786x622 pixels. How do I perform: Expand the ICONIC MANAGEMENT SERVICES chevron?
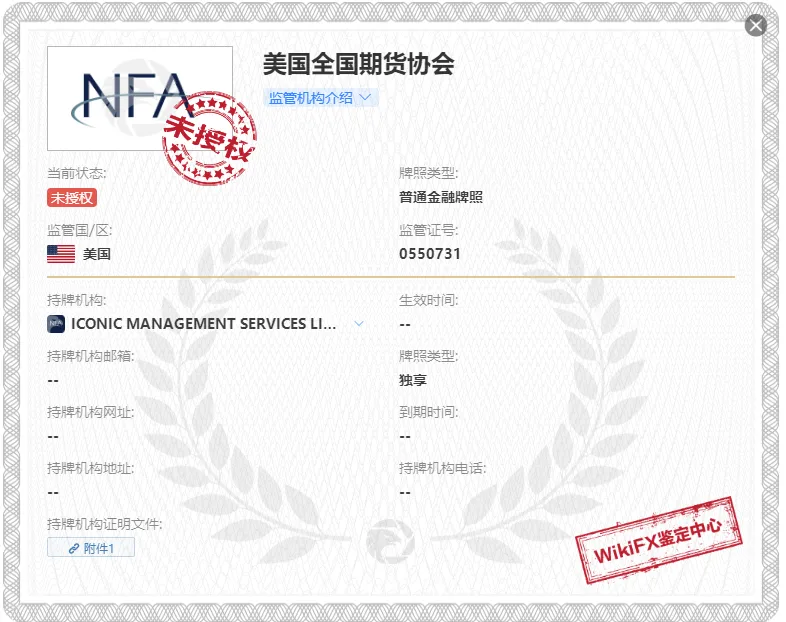point(359,324)
